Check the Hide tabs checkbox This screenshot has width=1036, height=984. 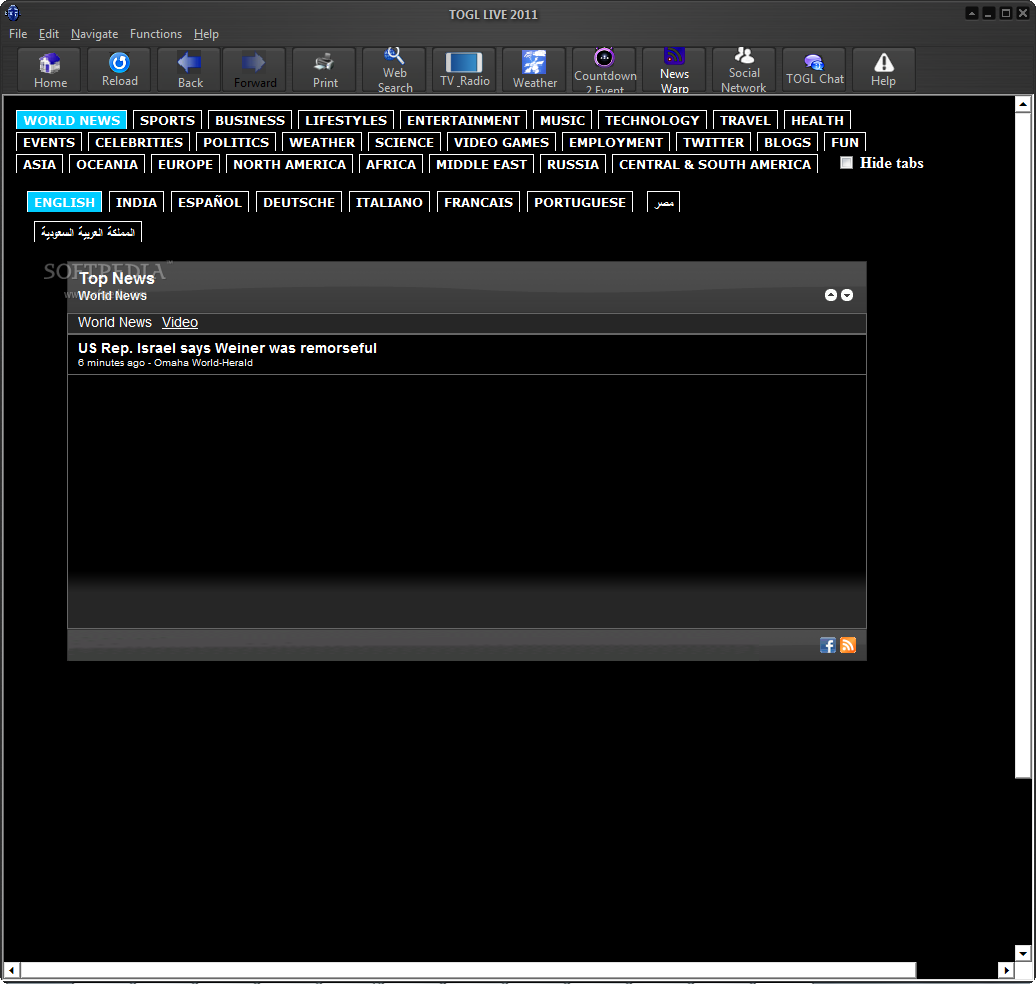click(846, 163)
